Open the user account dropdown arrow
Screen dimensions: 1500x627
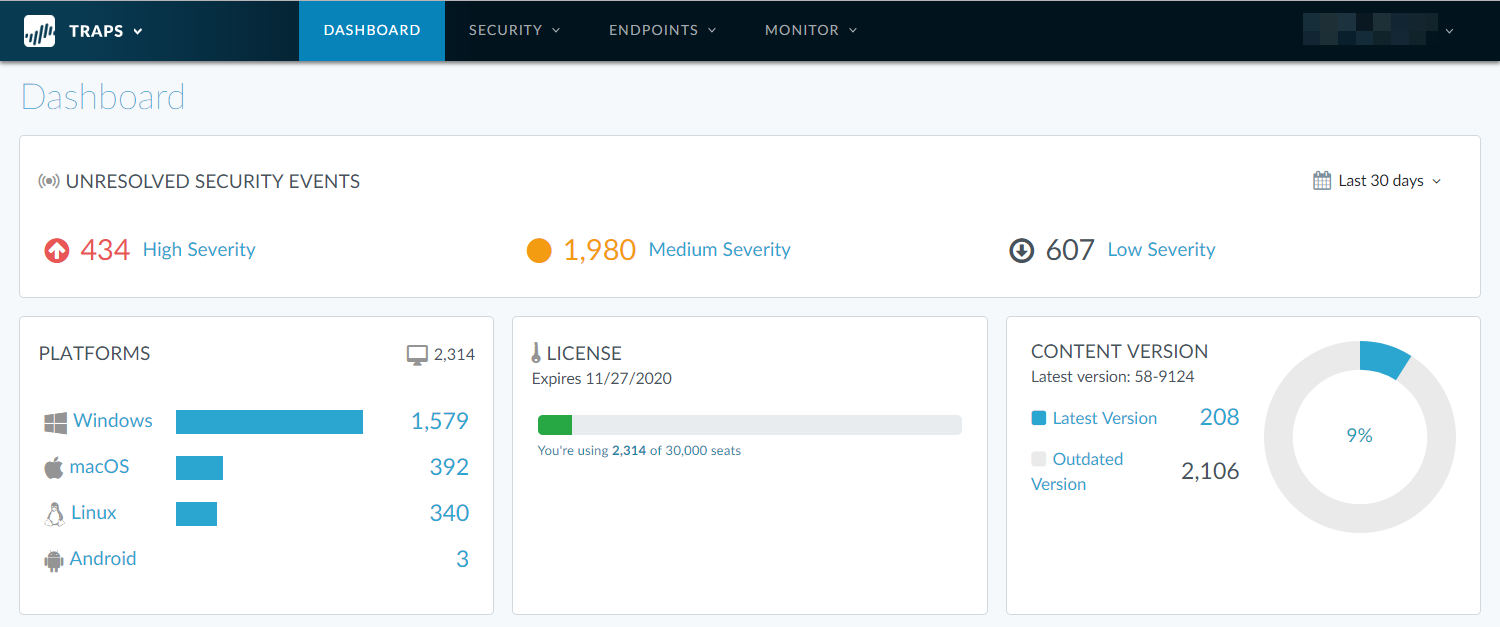click(1449, 31)
